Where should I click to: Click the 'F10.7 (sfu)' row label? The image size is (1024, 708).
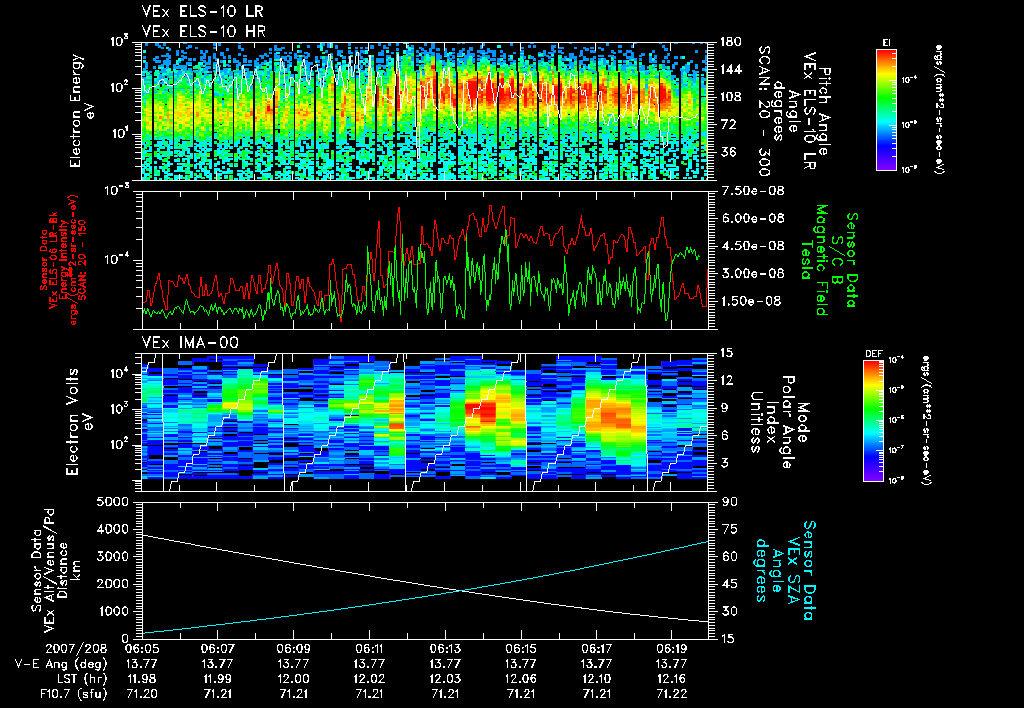(72, 694)
